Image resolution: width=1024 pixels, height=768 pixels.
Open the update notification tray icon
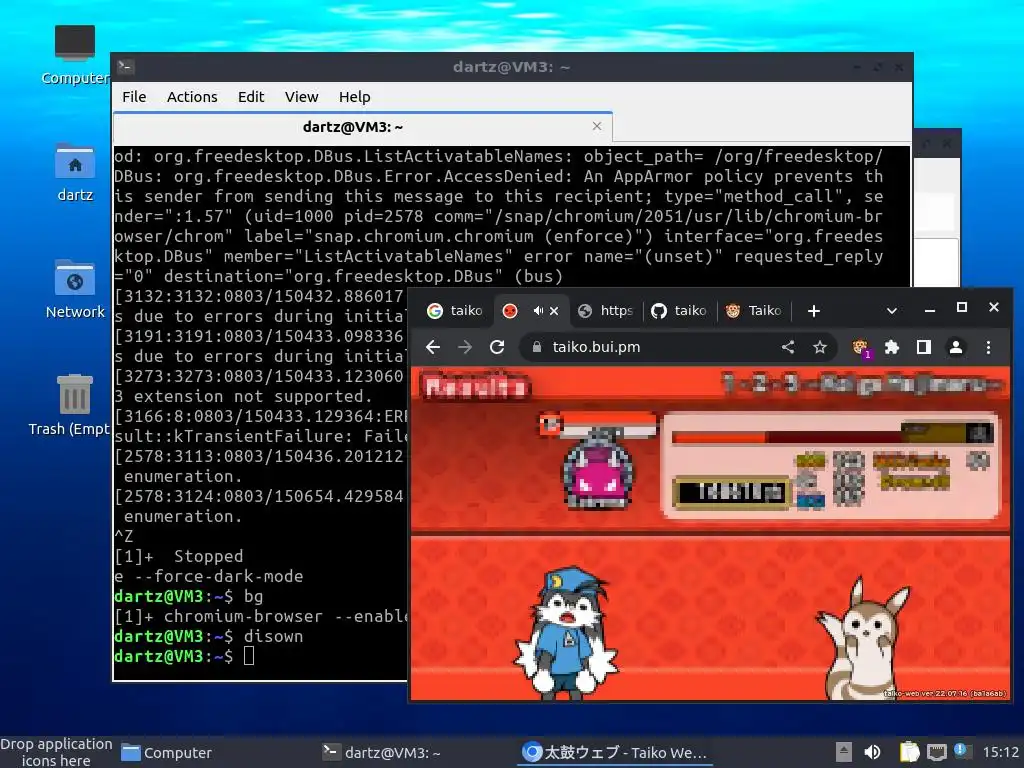click(x=961, y=751)
